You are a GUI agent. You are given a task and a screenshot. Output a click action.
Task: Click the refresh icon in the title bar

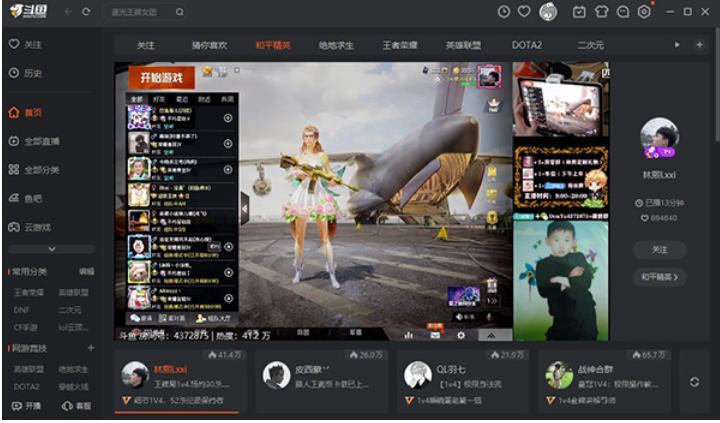click(x=86, y=11)
